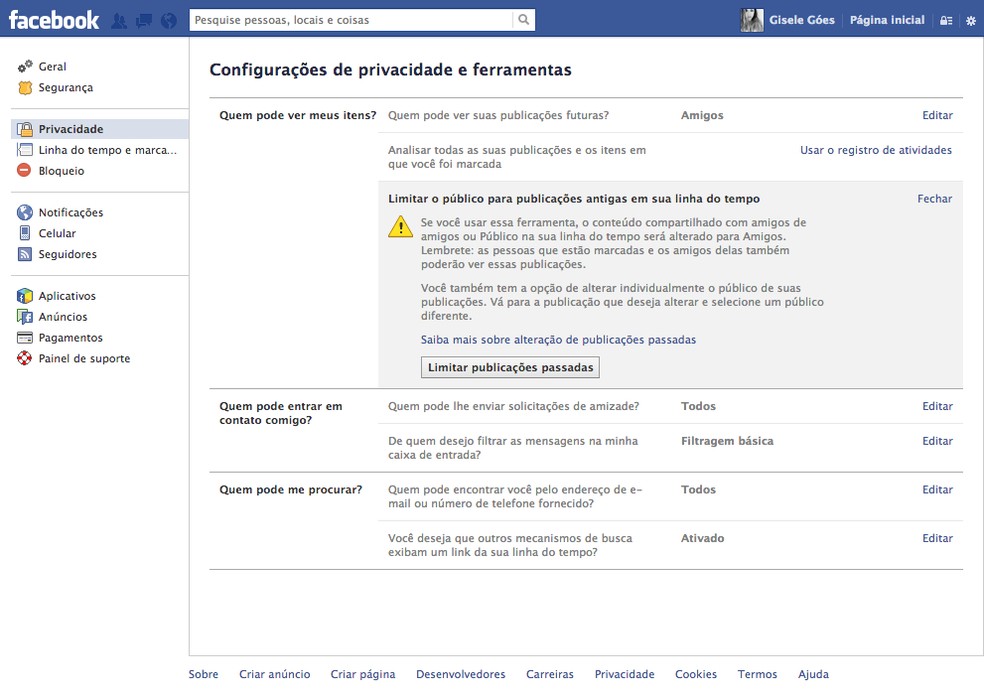Open privacy shortcuts lock icon
This screenshot has width=984, height=694.
point(946,21)
